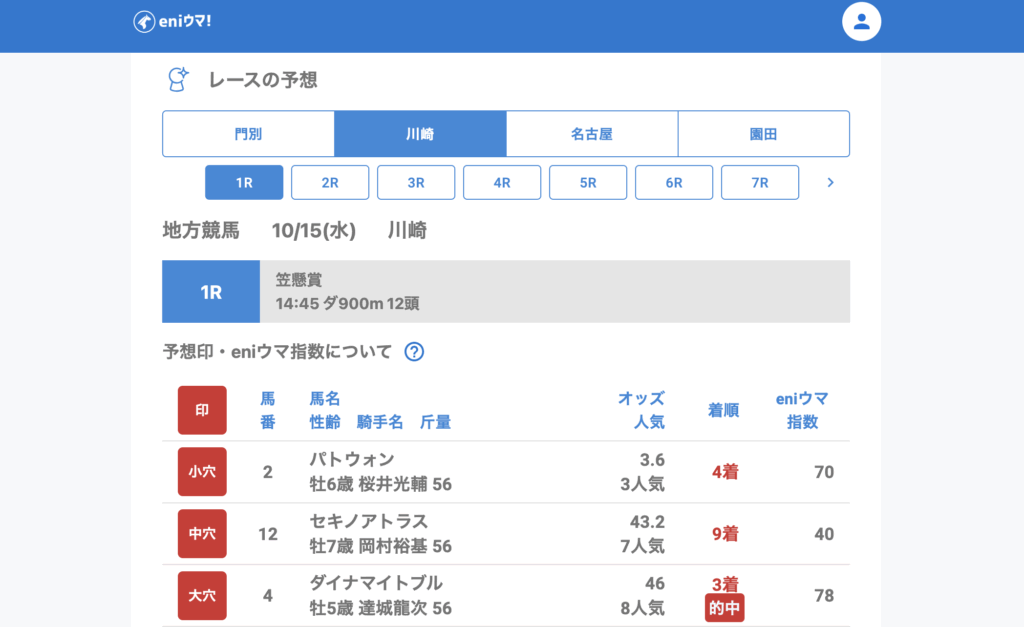This screenshot has height=627, width=1024.
Task: Switch to the 名古屋 racecourse tab
Action: 592,134
